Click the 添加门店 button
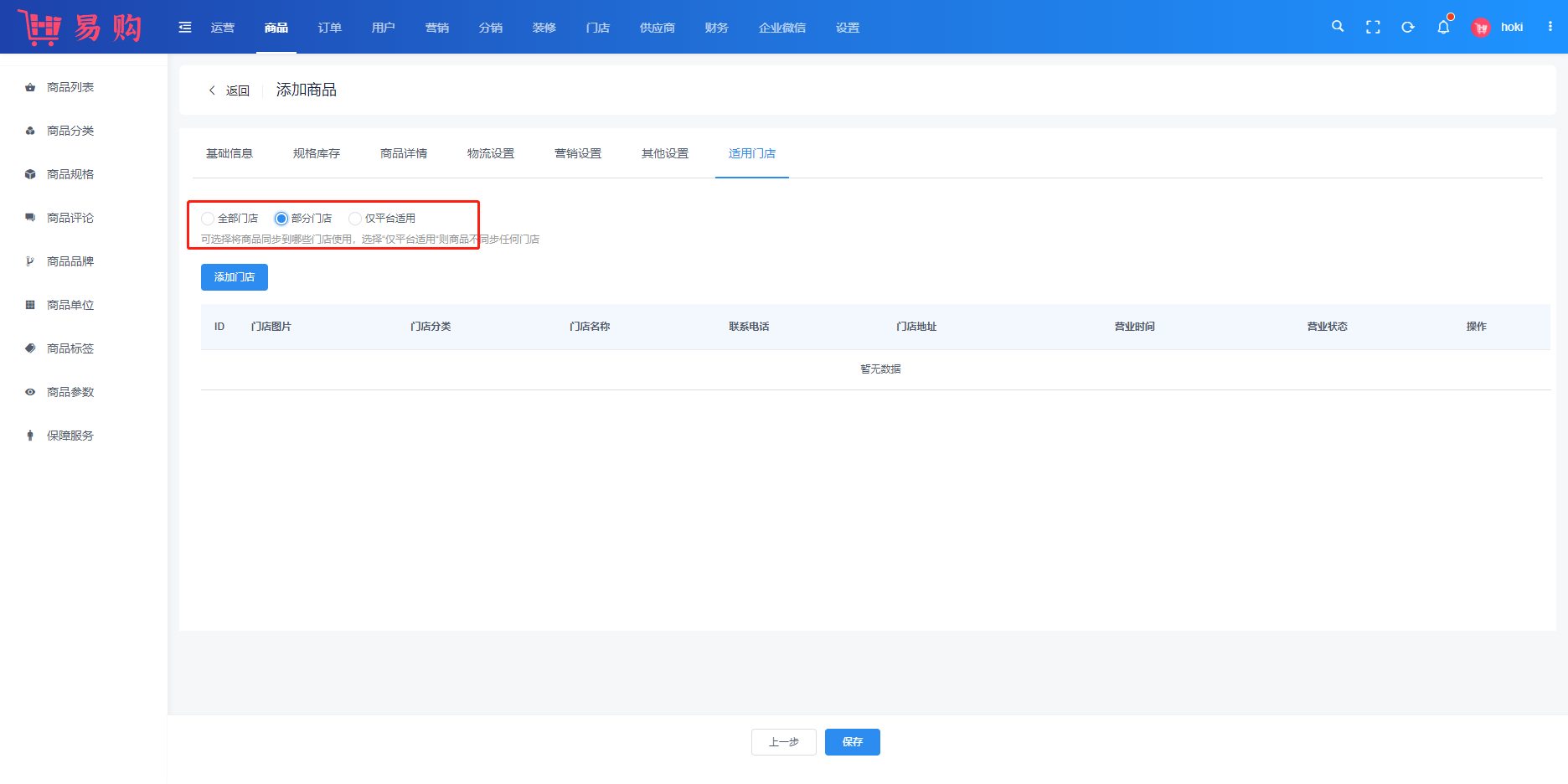This screenshot has width=1568, height=784. click(235, 277)
